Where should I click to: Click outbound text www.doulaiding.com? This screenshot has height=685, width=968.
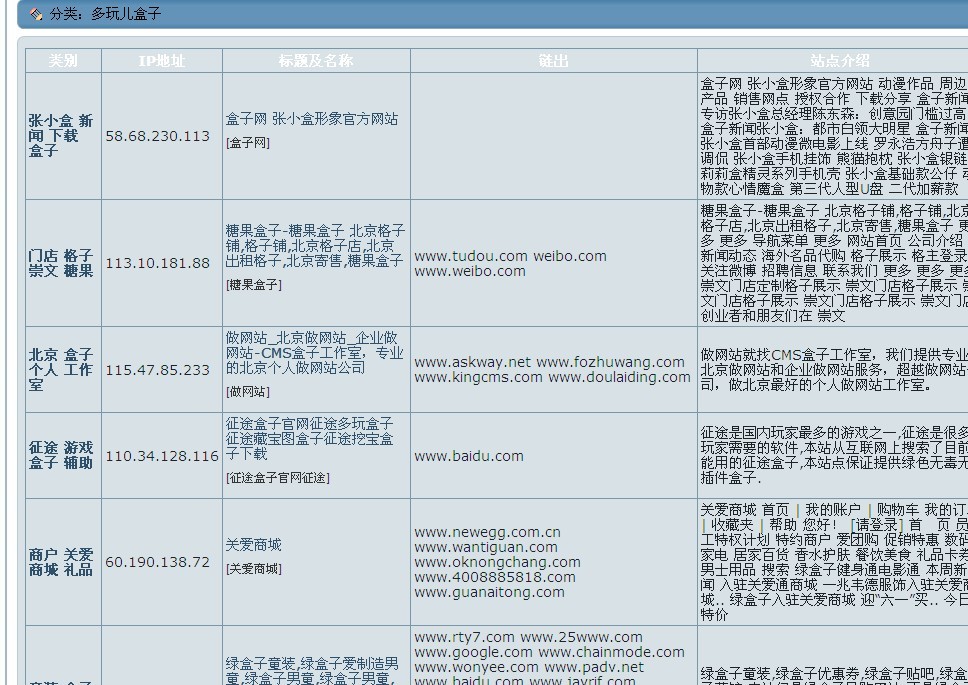[619, 377]
